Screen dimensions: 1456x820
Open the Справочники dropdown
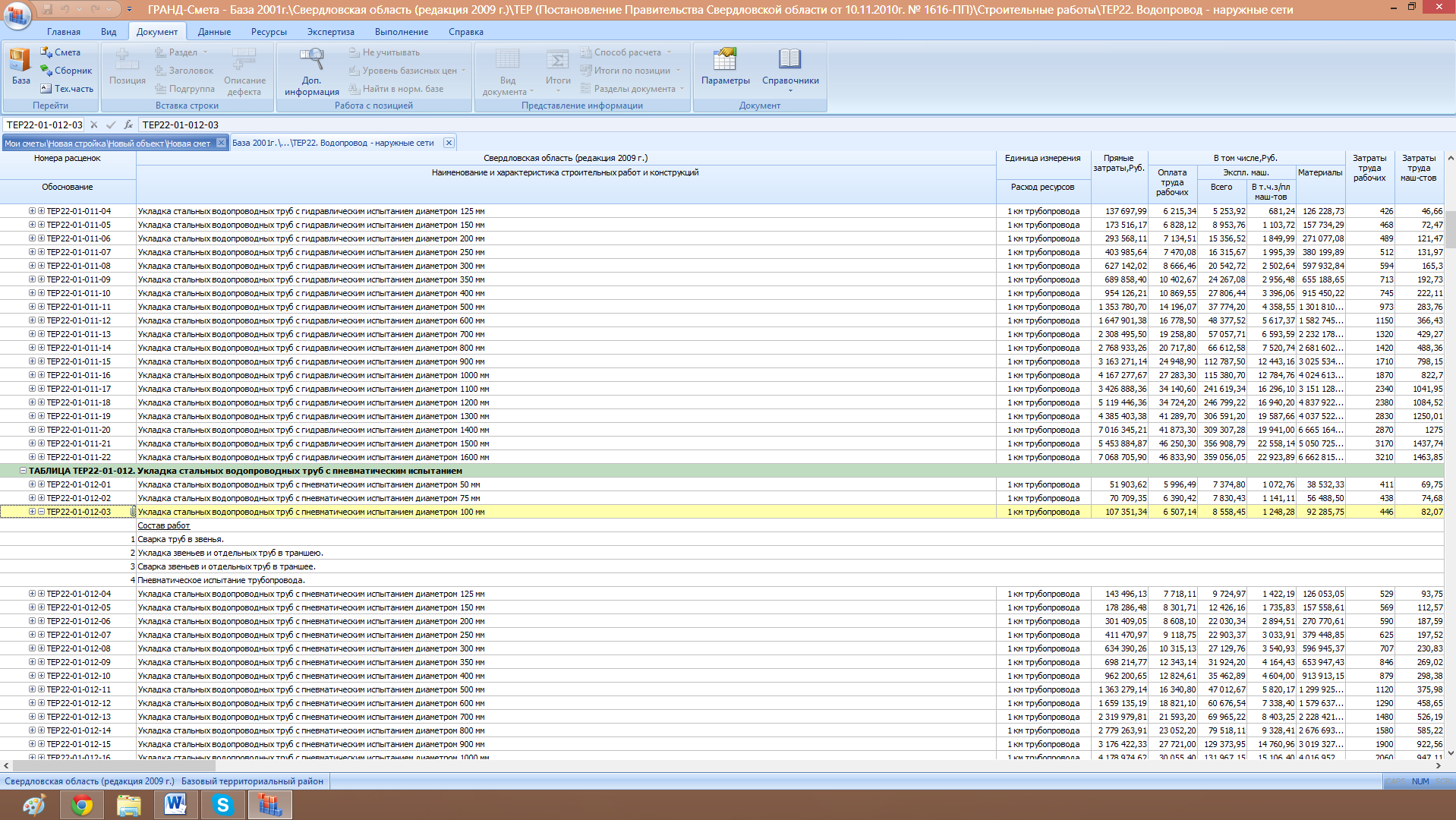(789, 72)
